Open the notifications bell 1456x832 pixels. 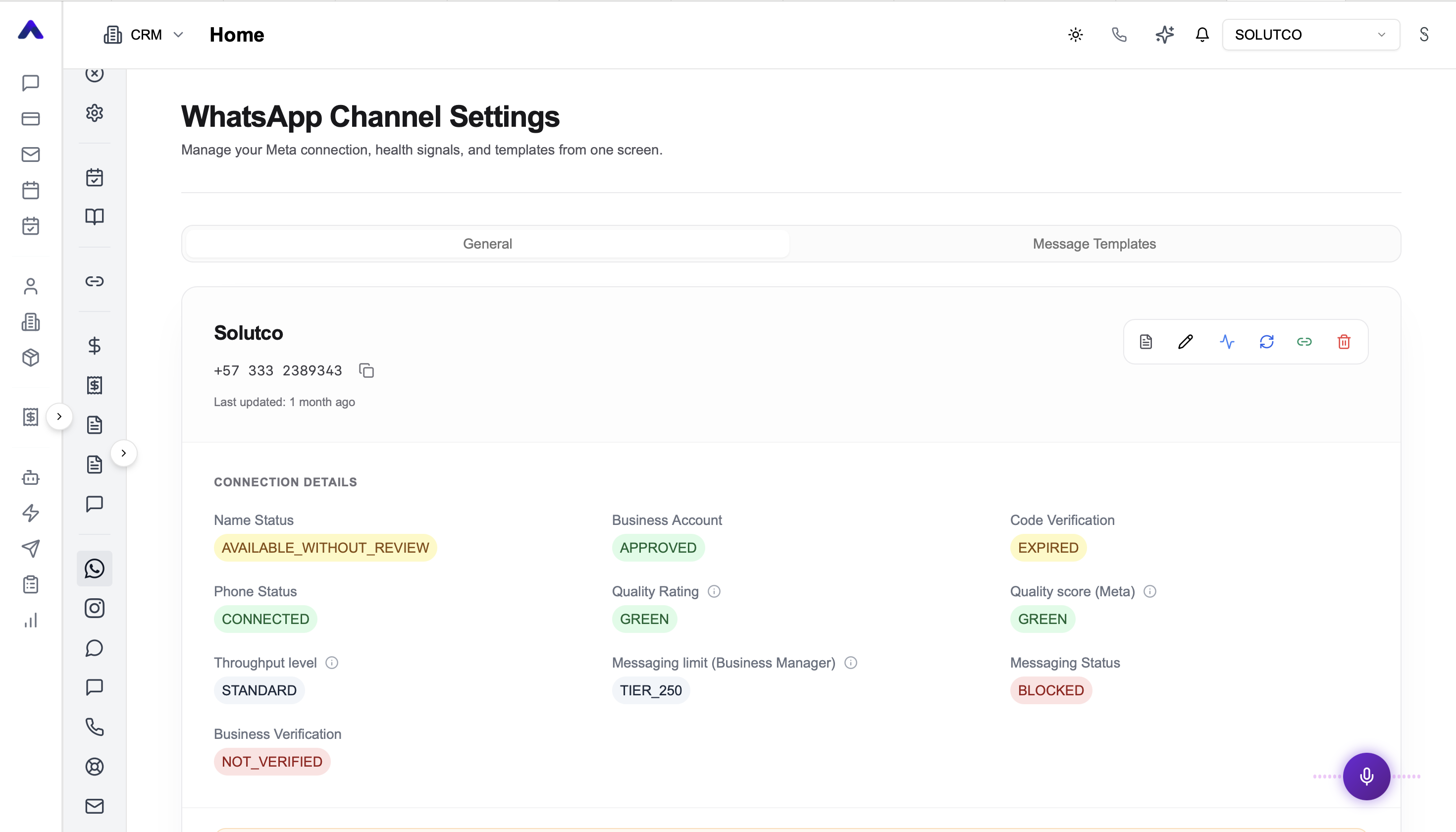[1202, 35]
